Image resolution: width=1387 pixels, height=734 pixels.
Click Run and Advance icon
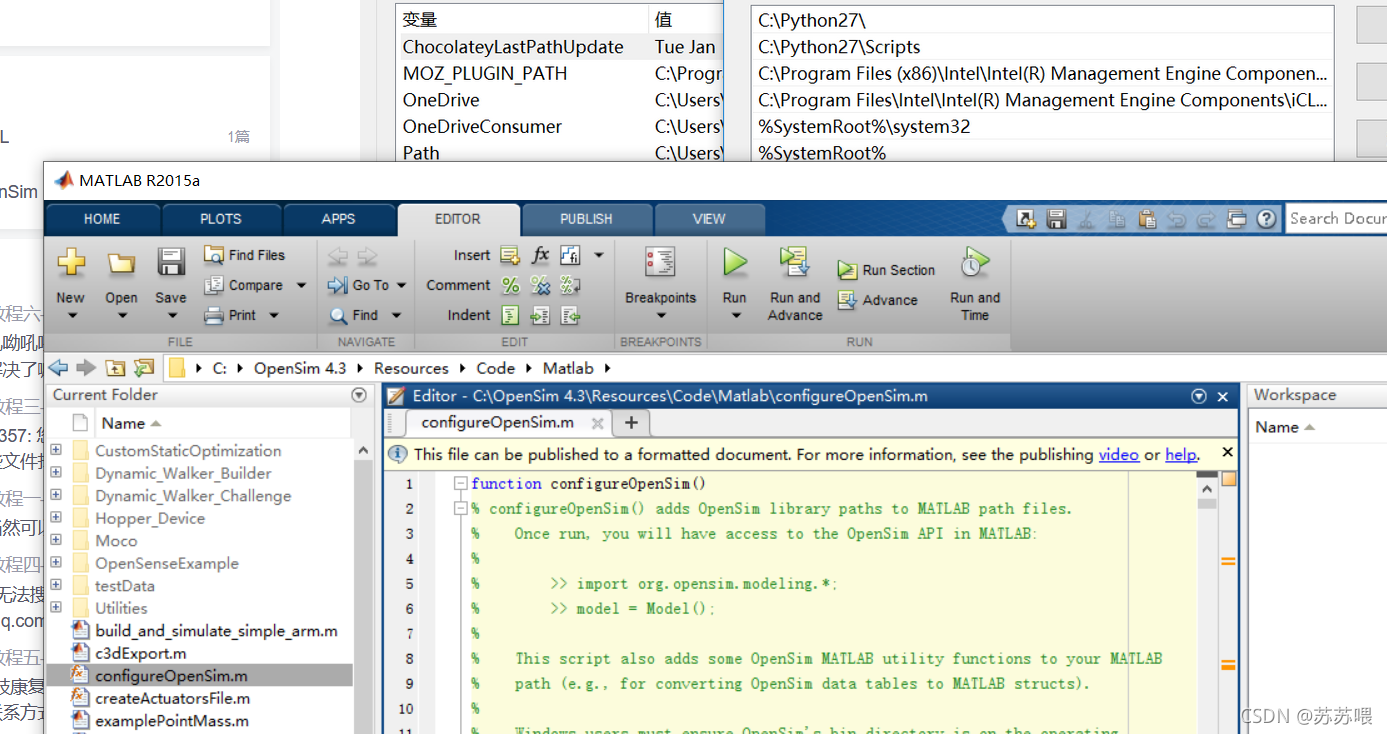coord(795,262)
